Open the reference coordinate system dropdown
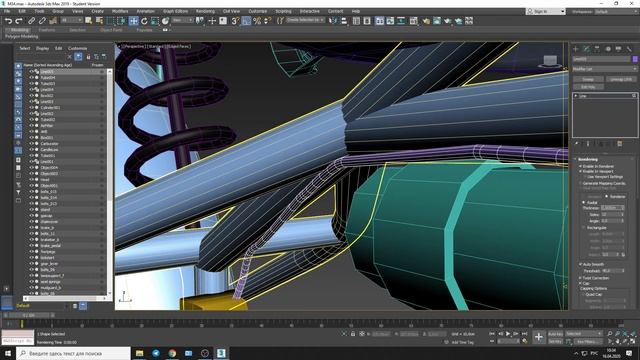This screenshot has height=360, width=640. pyautogui.click(x=182, y=20)
